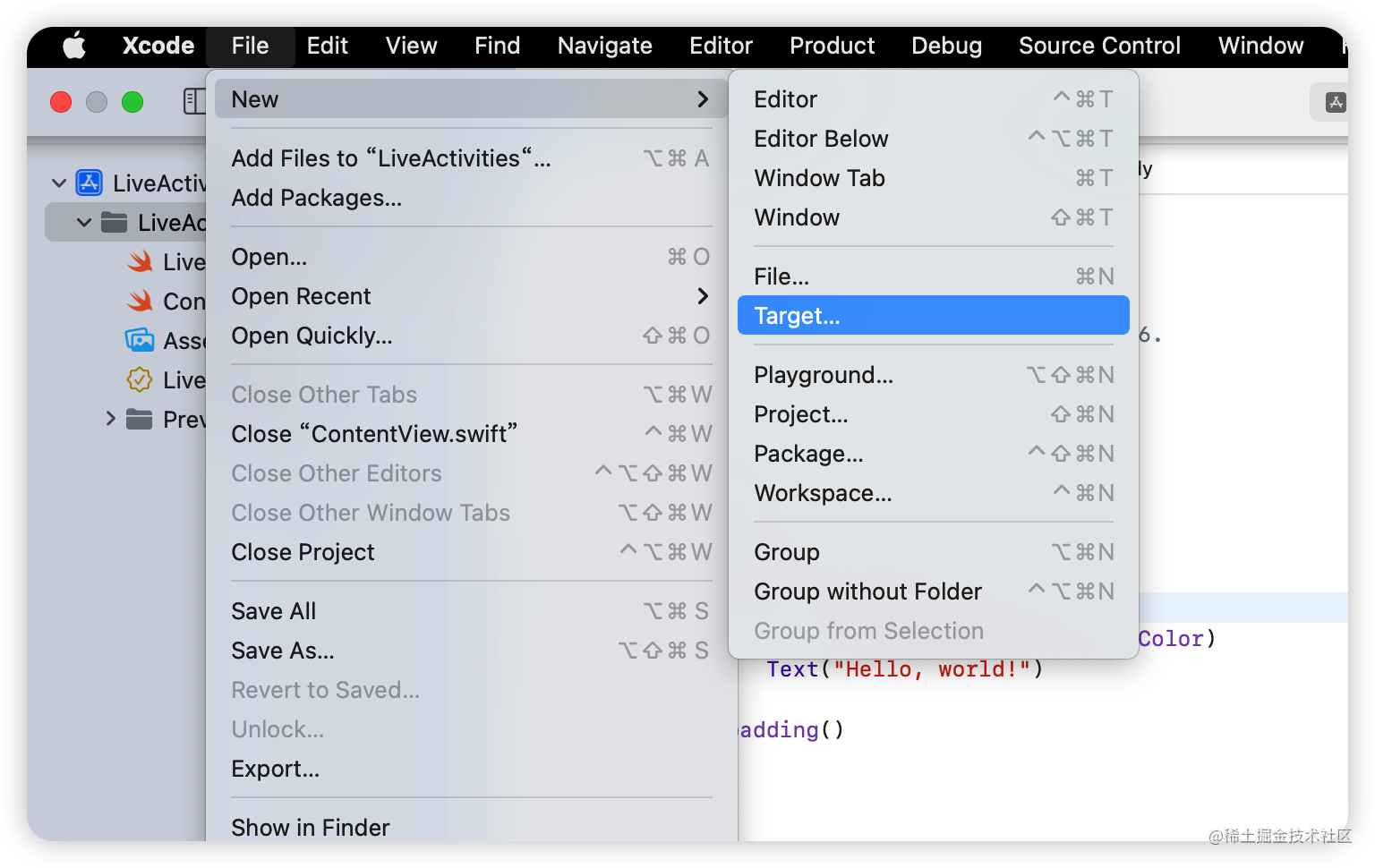Choose Close Project
1375x868 pixels.
471,552
